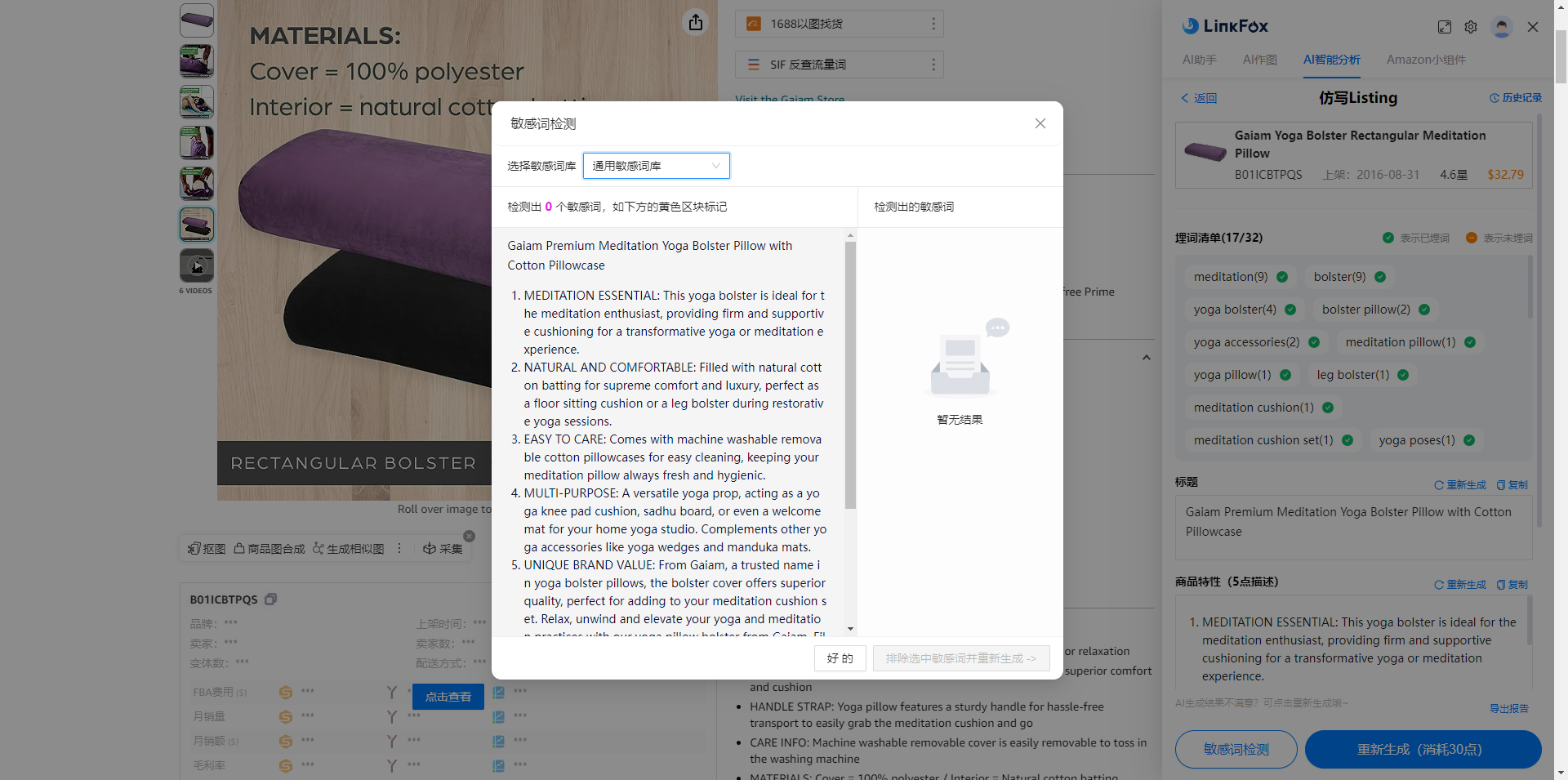Click the 敏感词检测 button in LinkFox
This screenshot has width=1568, height=780.
[x=1236, y=749]
